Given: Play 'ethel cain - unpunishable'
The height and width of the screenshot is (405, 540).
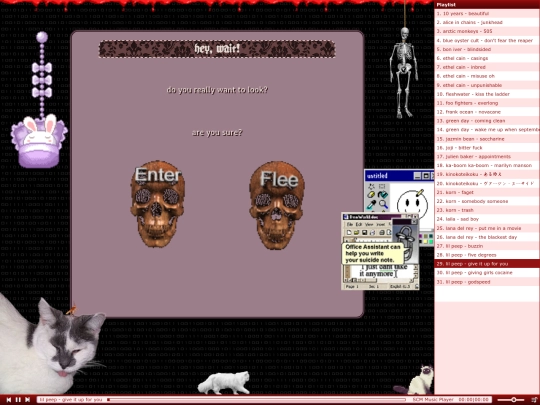Looking at the screenshot, I should point(487,85).
